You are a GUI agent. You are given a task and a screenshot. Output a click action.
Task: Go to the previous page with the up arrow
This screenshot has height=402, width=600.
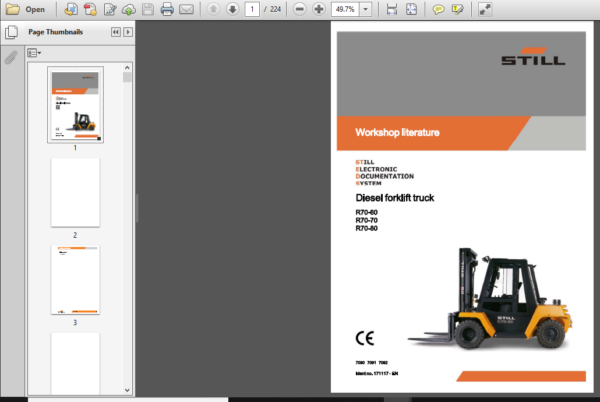point(213,9)
